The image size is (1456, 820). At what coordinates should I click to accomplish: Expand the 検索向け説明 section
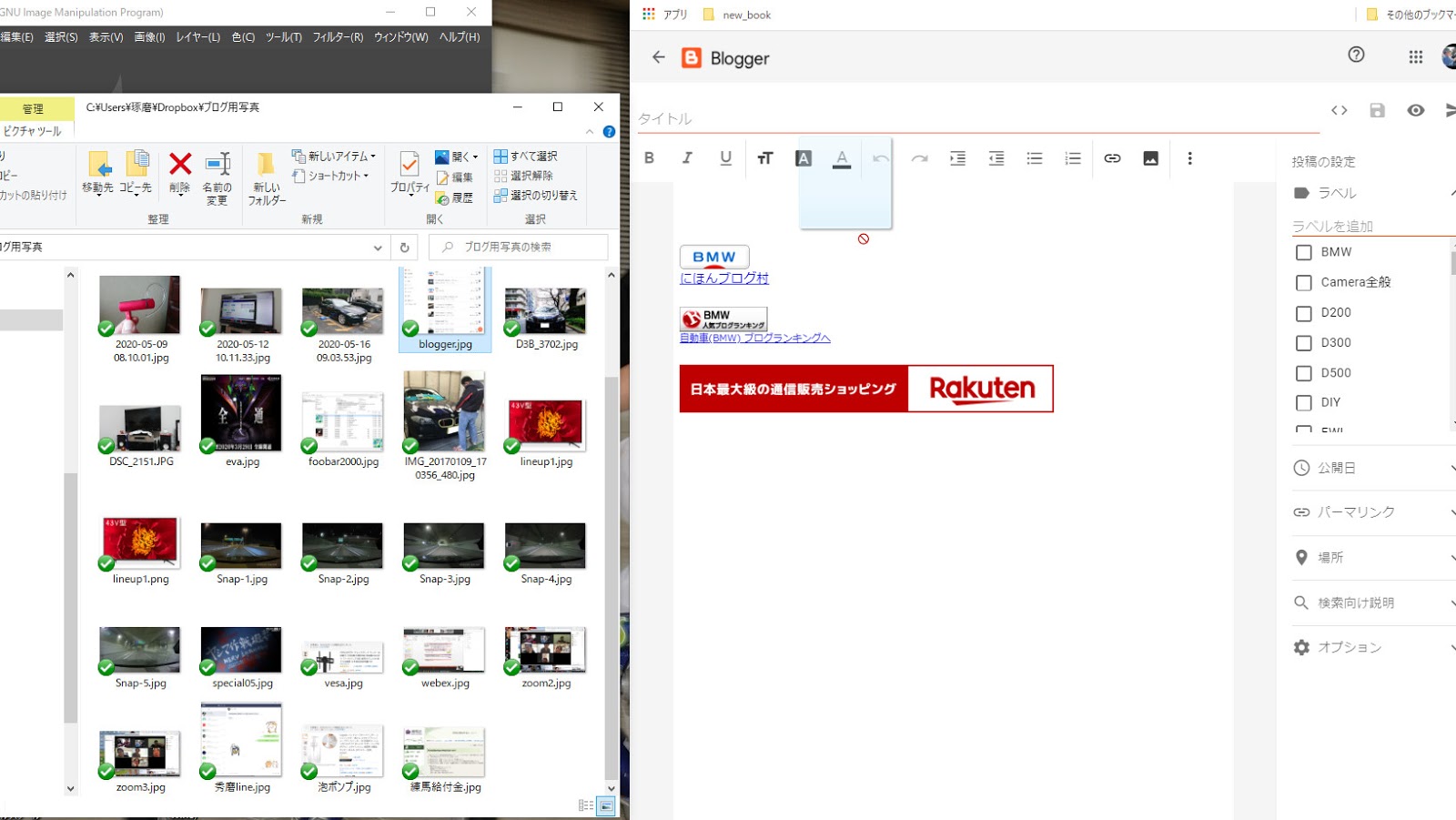(x=1374, y=602)
